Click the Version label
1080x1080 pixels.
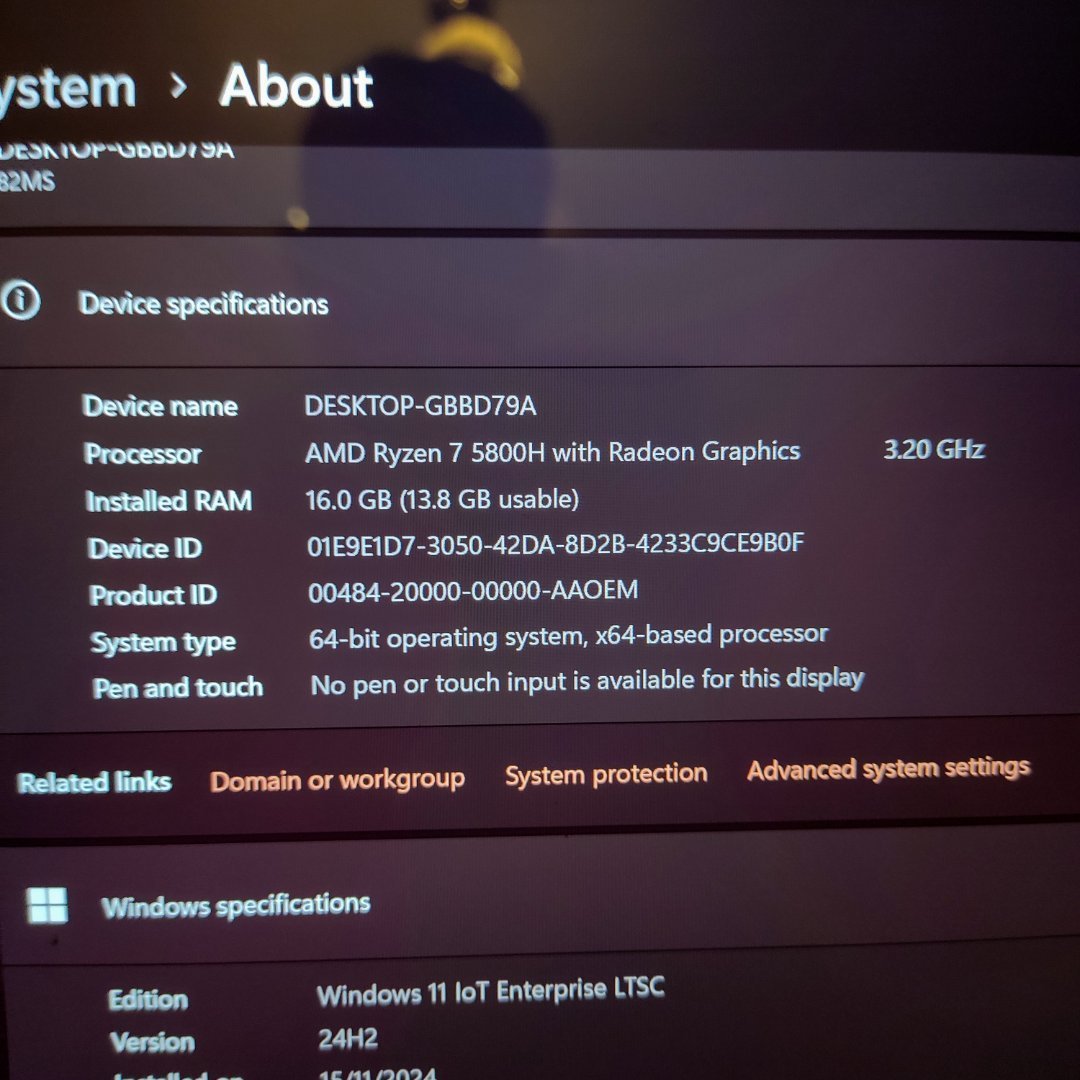point(152,1042)
